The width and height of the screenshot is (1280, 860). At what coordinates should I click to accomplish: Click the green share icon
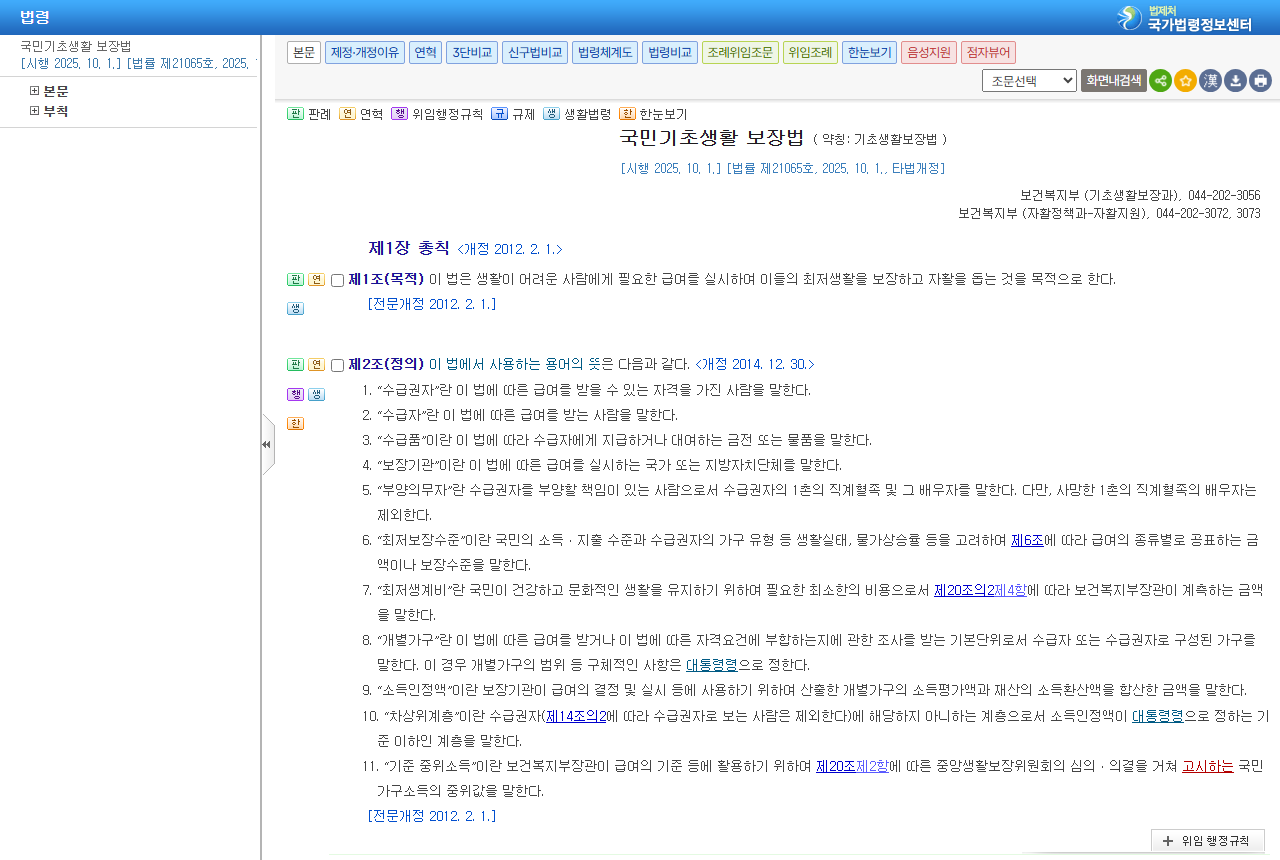1160,81
